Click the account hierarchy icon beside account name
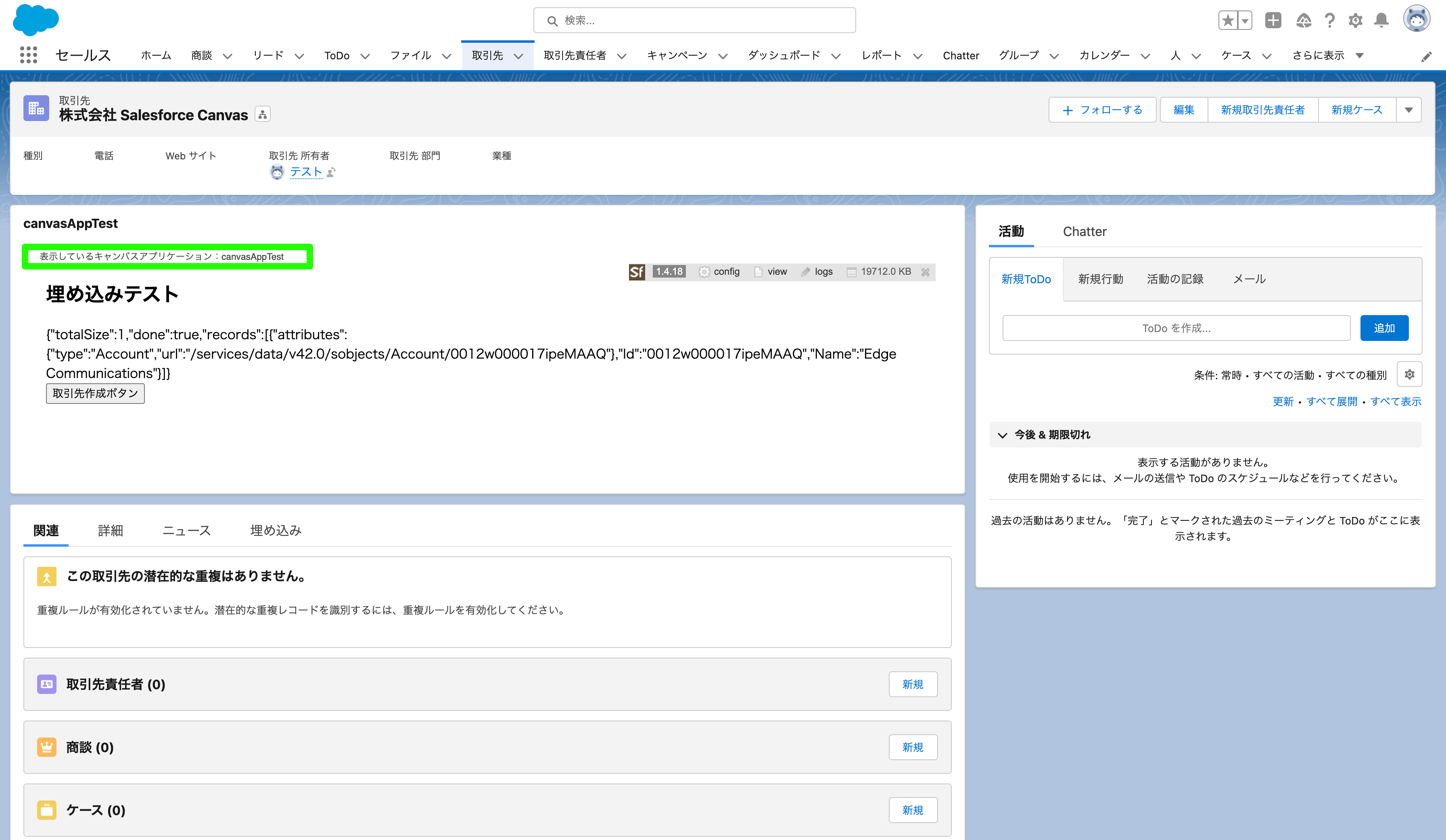Viewport: 1446px width, 840px height. [x=262, y=114]
